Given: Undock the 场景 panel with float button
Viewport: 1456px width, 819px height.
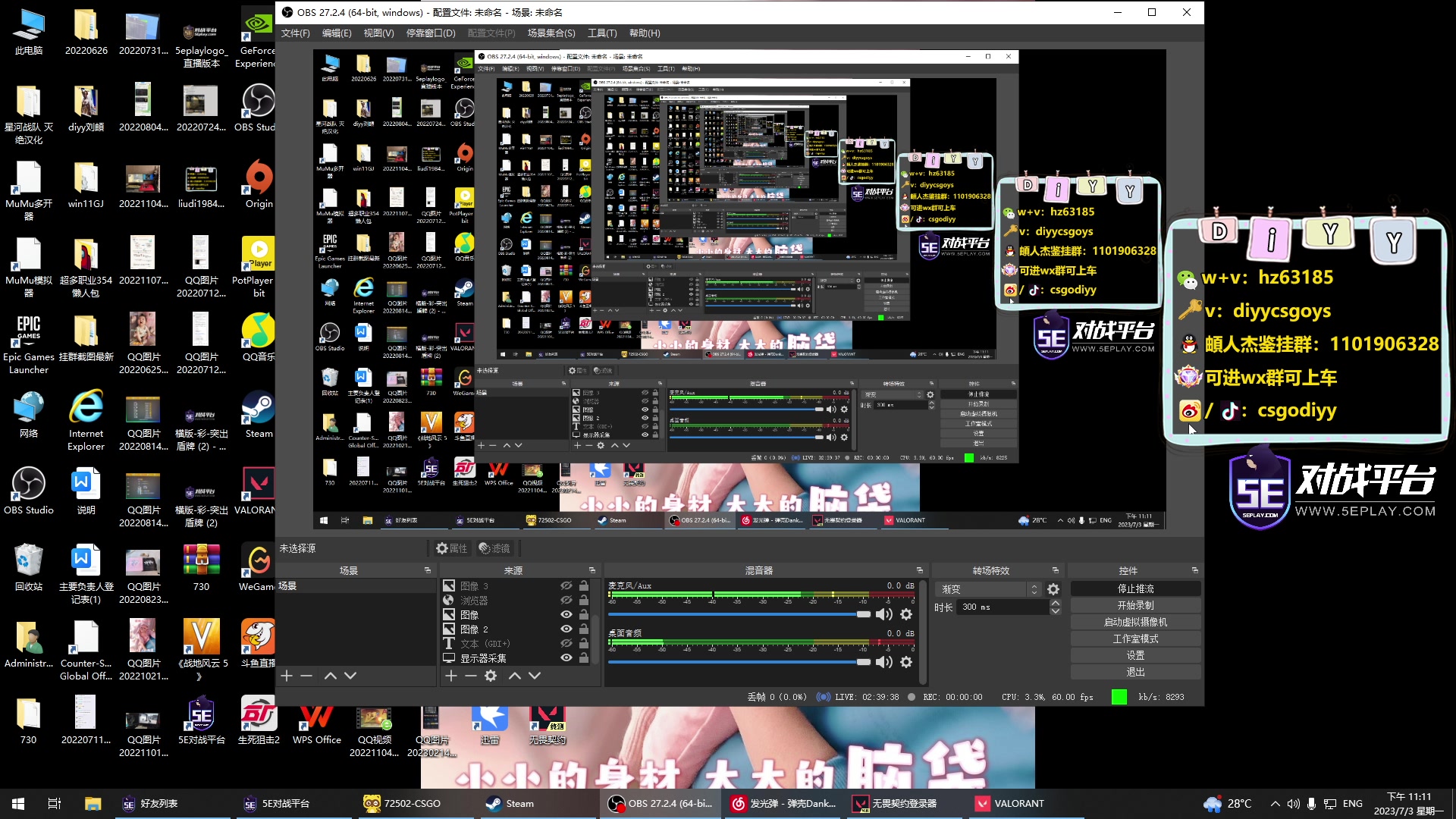Looking at the screenshot, I should tap(428, 570).
